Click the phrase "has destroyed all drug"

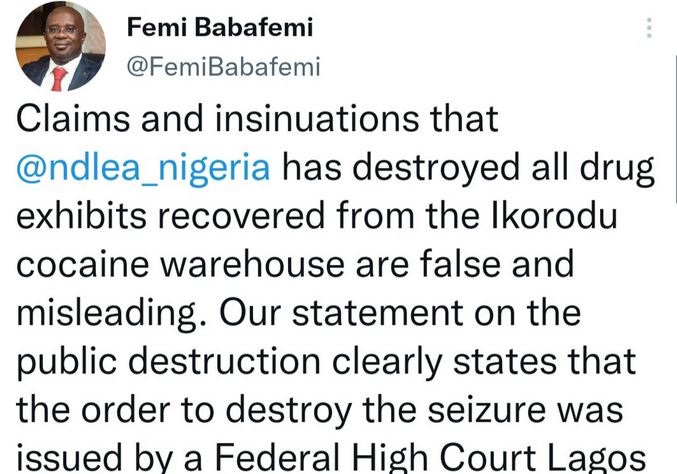[467, 167]
